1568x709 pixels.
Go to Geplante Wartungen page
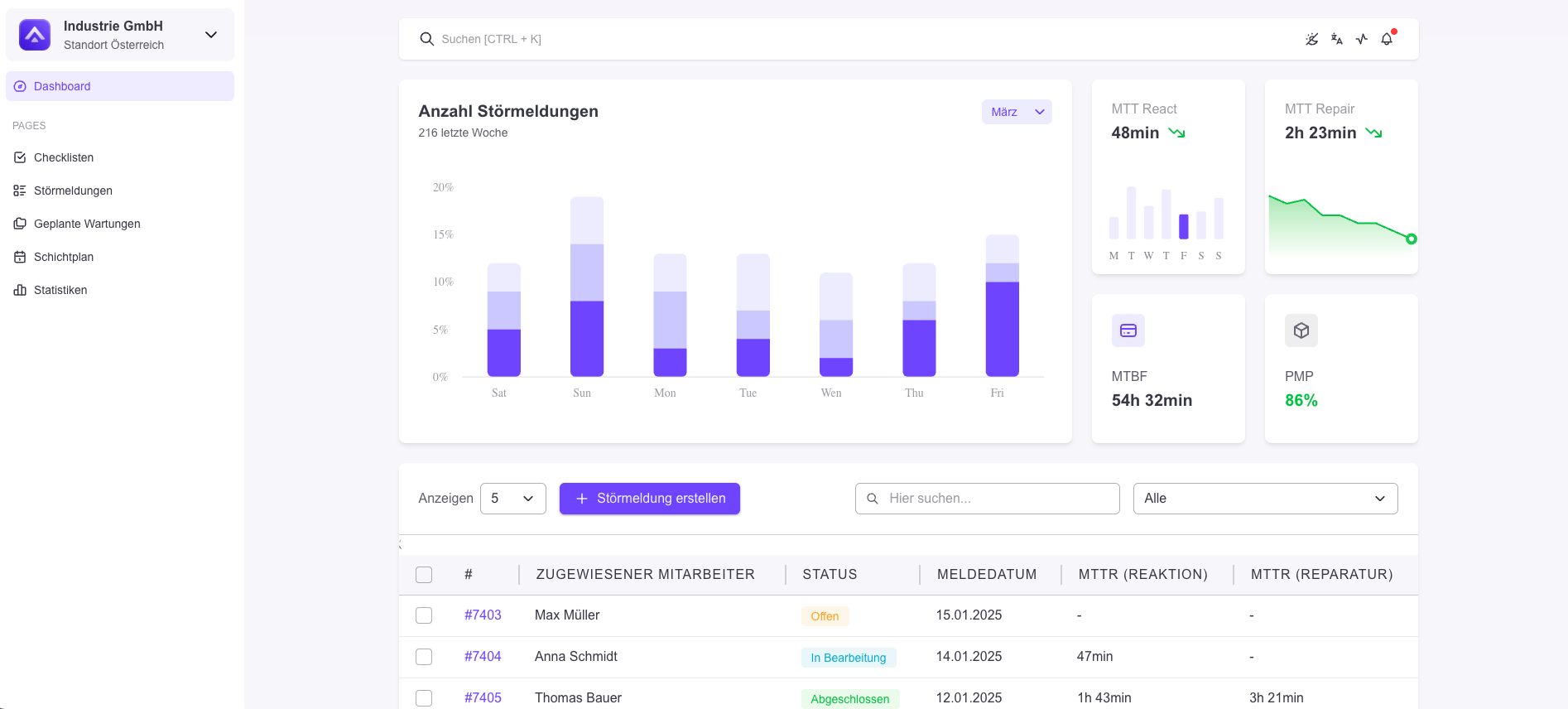pos(87,224)
